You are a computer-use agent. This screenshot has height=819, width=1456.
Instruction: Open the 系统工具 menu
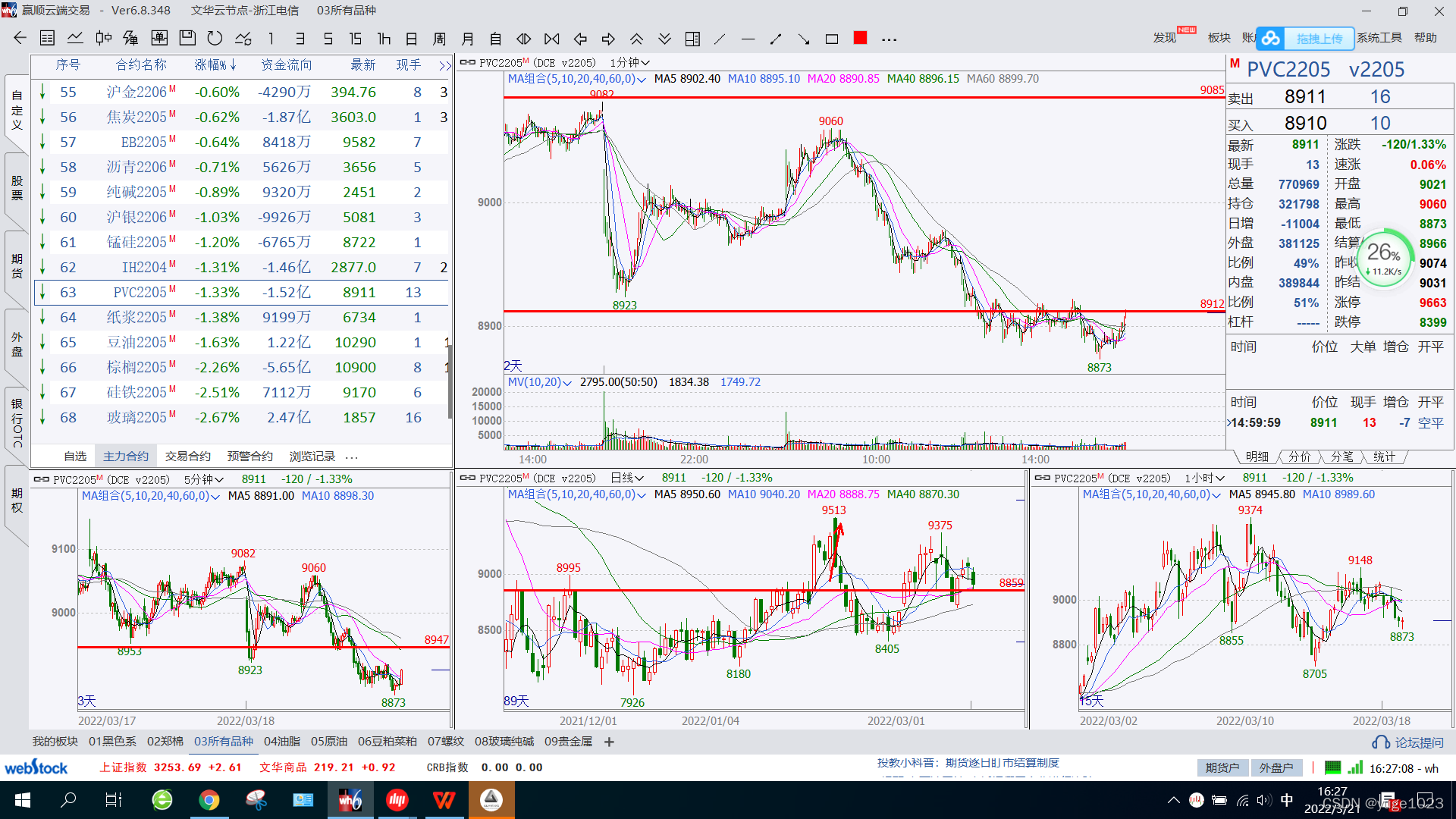1379,38
